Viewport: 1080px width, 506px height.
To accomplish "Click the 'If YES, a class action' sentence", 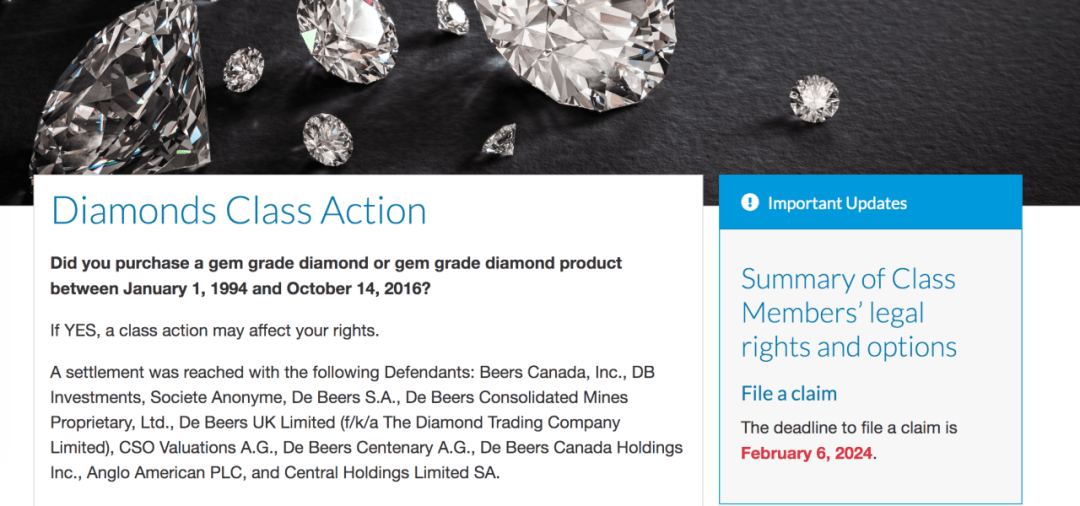I will click(x=215, y=331).
